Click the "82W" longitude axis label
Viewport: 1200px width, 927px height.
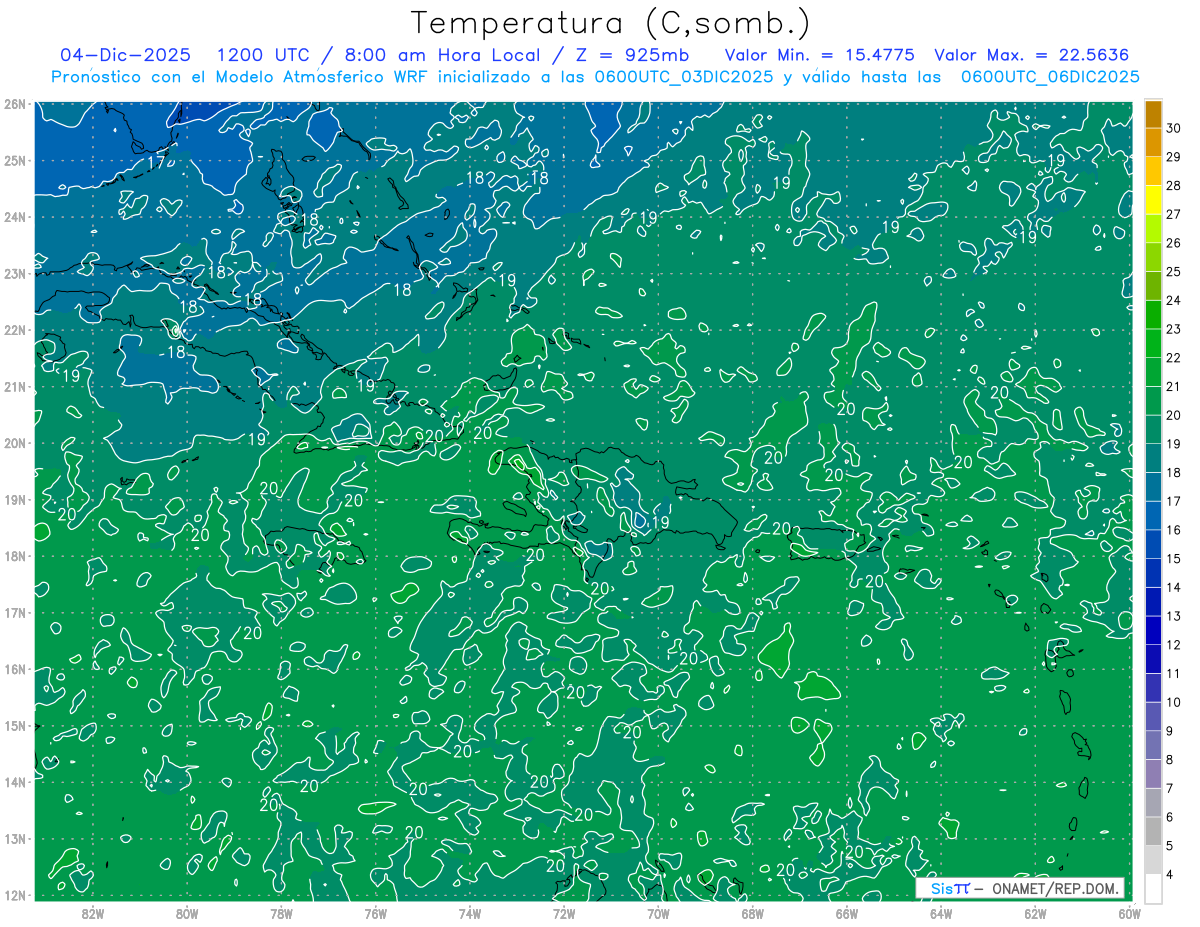(93, 913)
